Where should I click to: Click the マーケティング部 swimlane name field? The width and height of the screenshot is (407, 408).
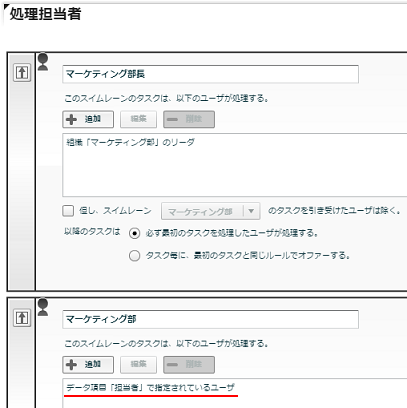click(210, 319)
